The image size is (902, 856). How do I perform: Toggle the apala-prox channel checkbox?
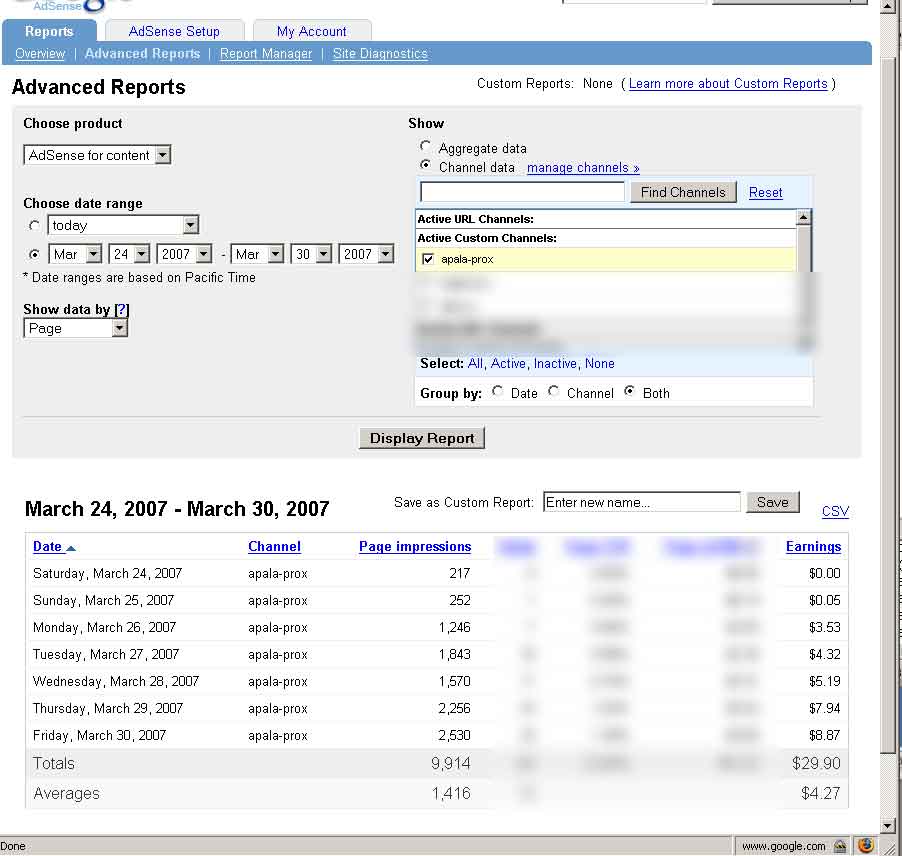point(428,259)
